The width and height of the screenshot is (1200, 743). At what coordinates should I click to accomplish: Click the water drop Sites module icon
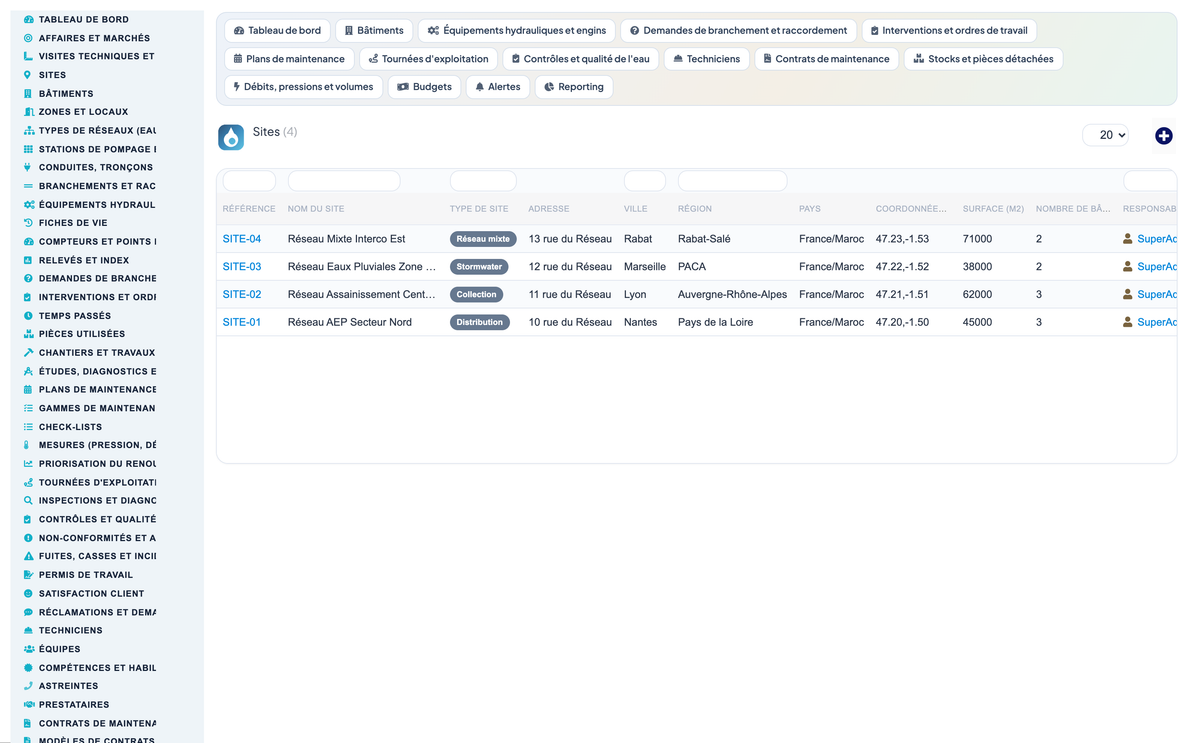tap(231, 137)
